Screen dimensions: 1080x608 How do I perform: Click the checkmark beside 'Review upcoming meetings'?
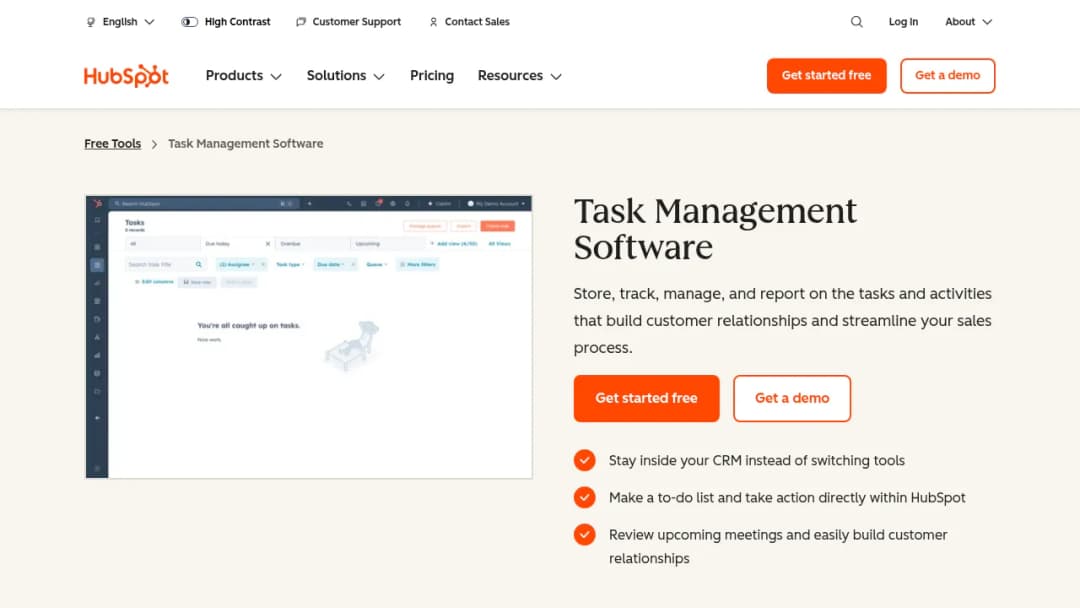[585, 534]
